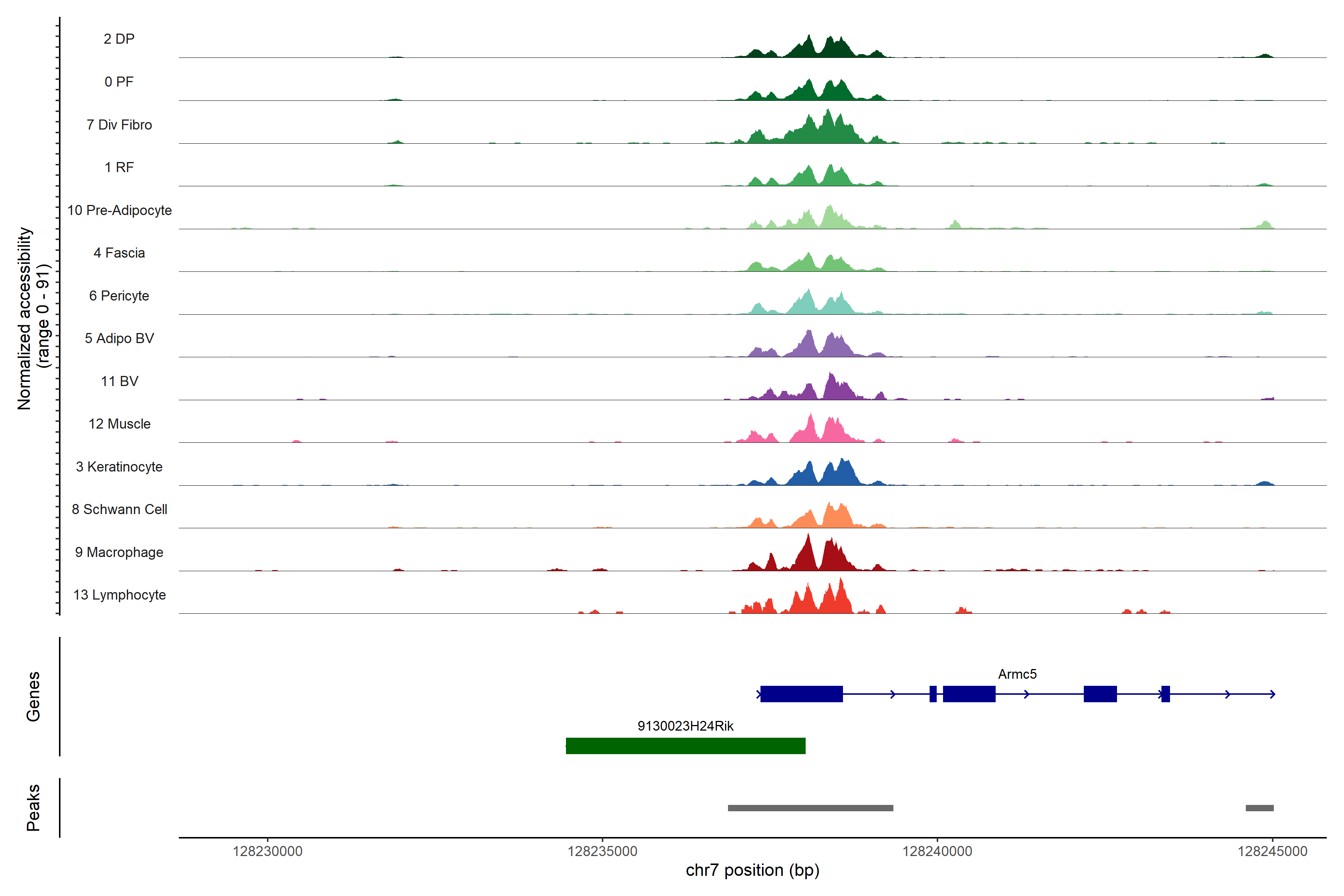Click the 13 Lymphocyte track label
1344x896 pixels.
pos(119,595)
